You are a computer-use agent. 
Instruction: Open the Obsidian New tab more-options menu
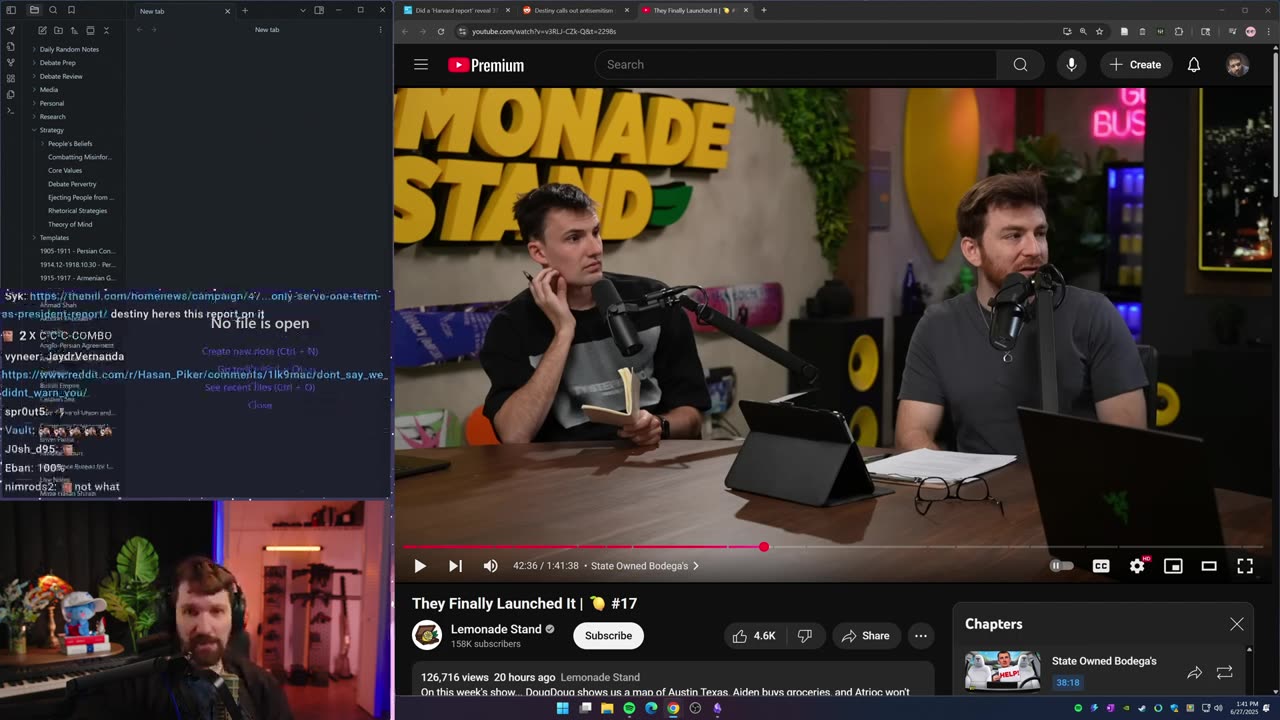(380, 30)
